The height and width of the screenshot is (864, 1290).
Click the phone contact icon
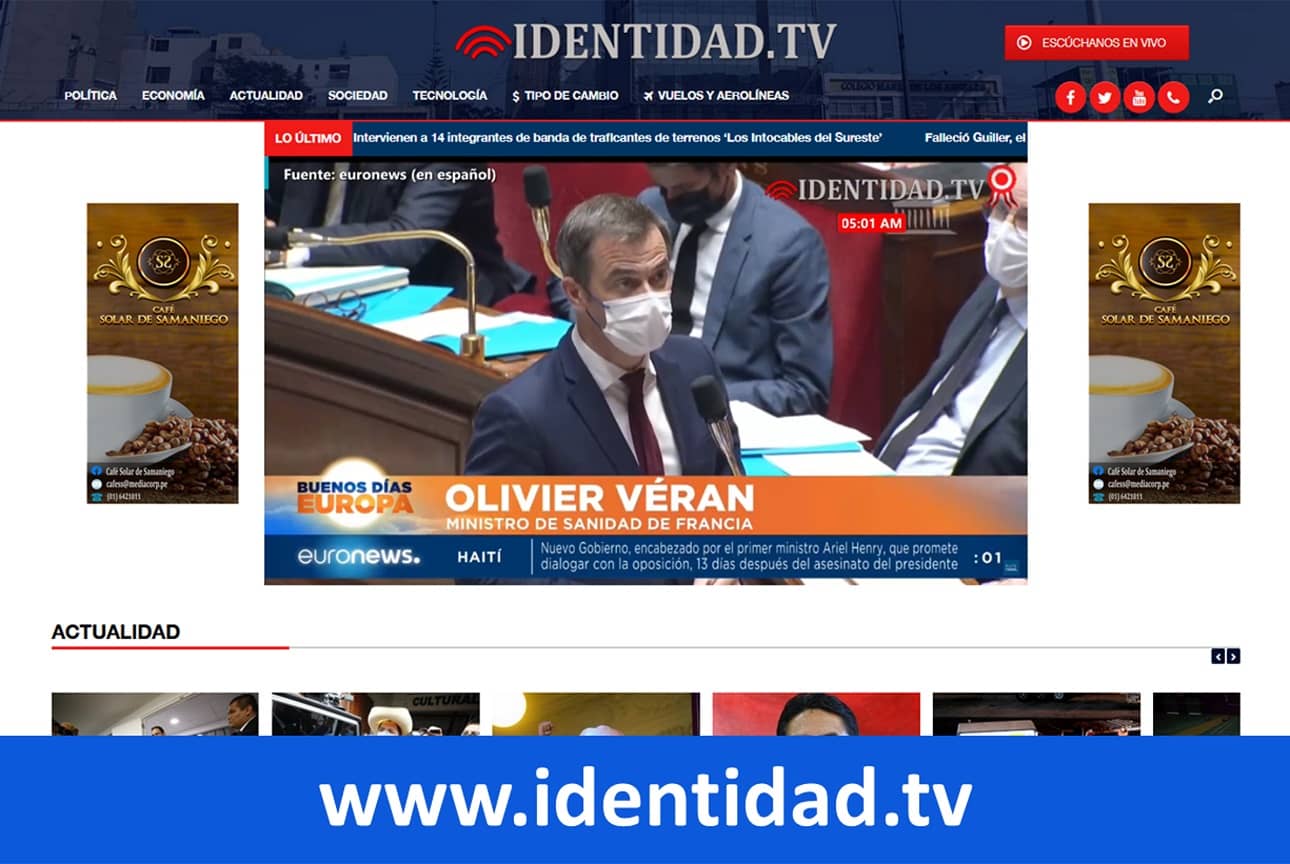click(1173, 97)
